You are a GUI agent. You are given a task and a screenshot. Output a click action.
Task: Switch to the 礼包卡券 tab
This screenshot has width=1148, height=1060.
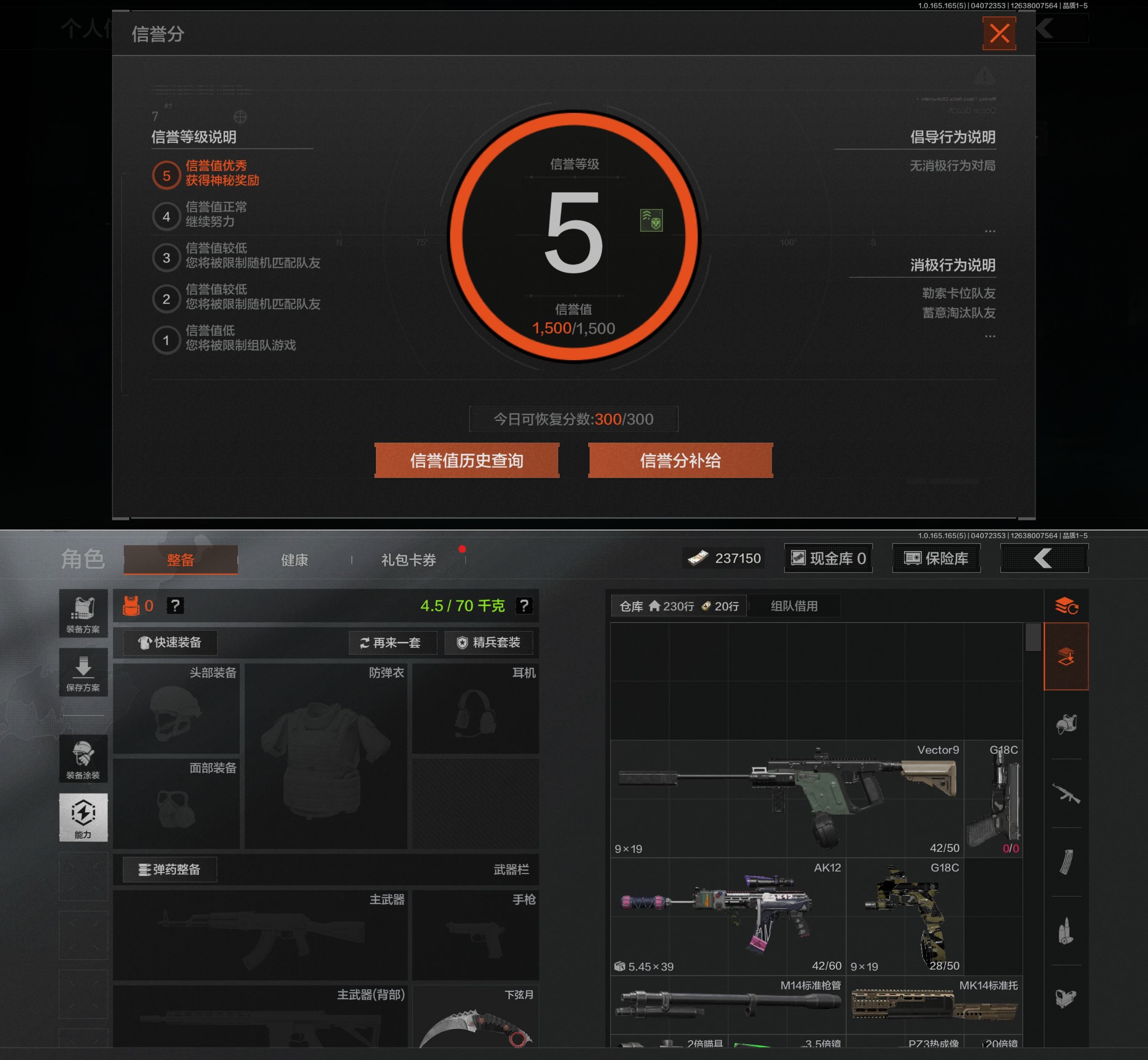(x=408, y=560)
